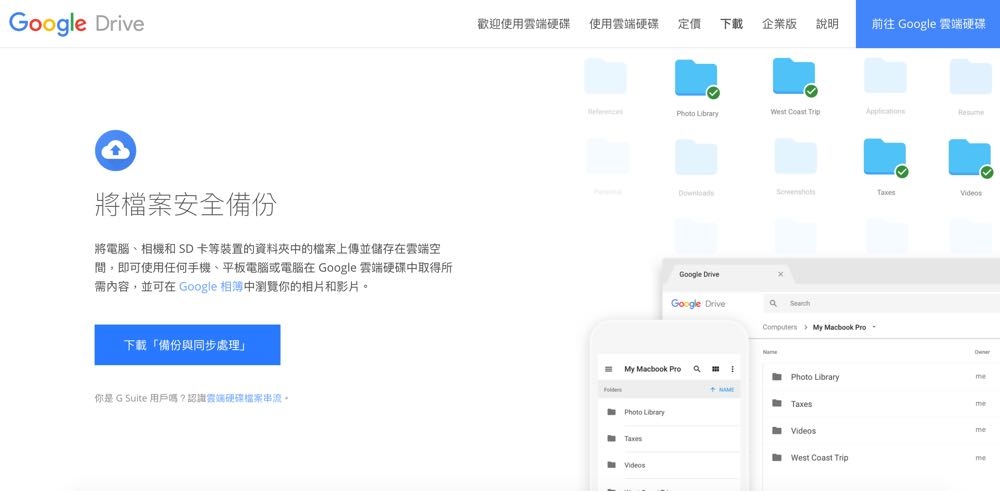The height and width of the screenshot is (491, 1000).
Task: Click the search magnifier in browser mockup
Action: click(773, 304)
